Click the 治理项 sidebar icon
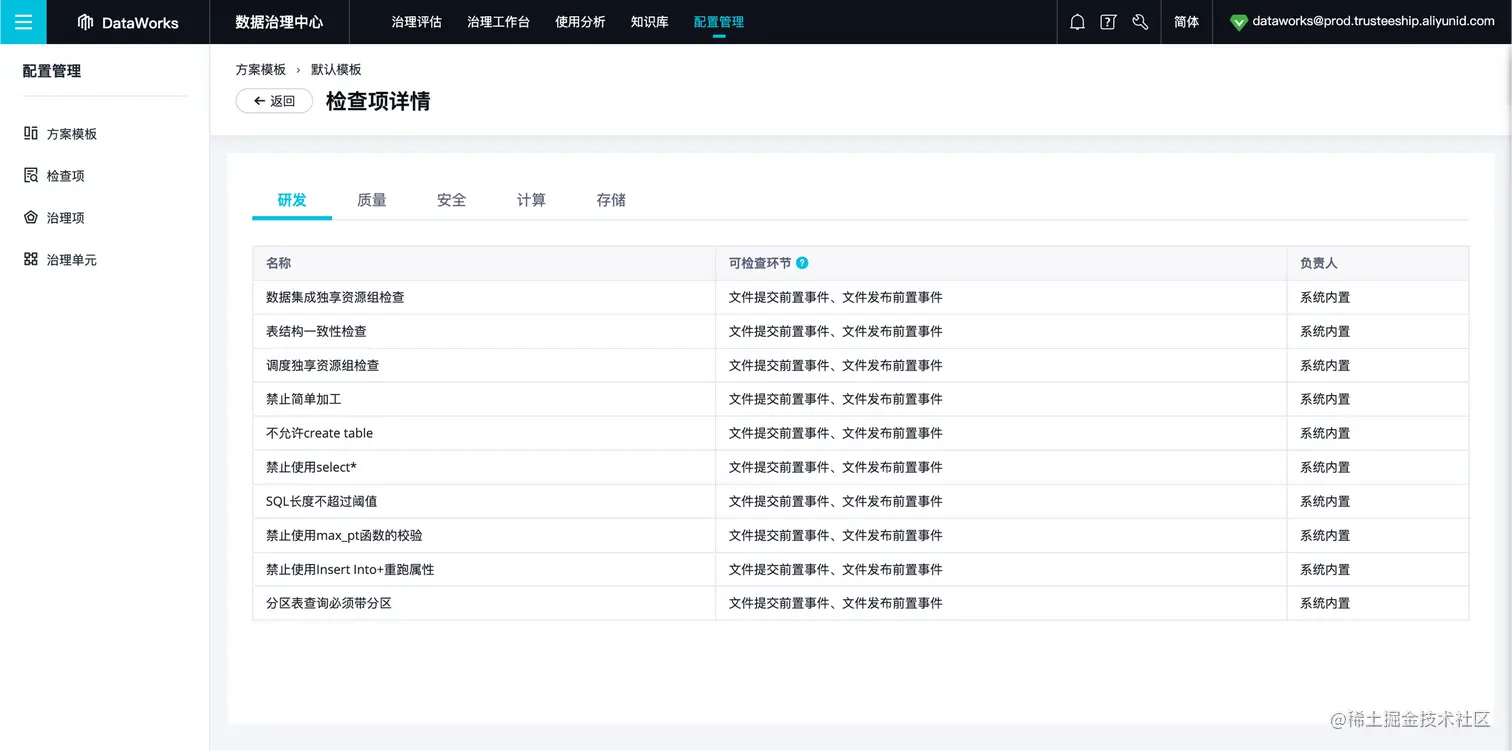The image size is (1512, 751). 31,217
